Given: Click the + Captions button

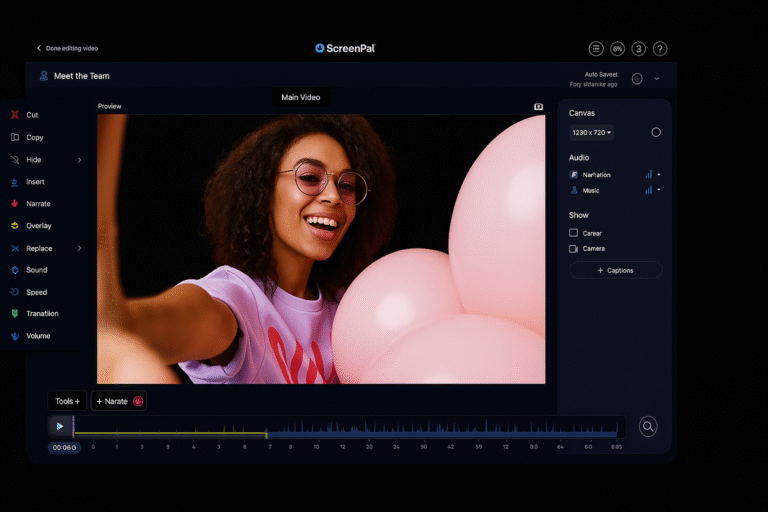Looking at the screenshot, I should tap(616, 270).
